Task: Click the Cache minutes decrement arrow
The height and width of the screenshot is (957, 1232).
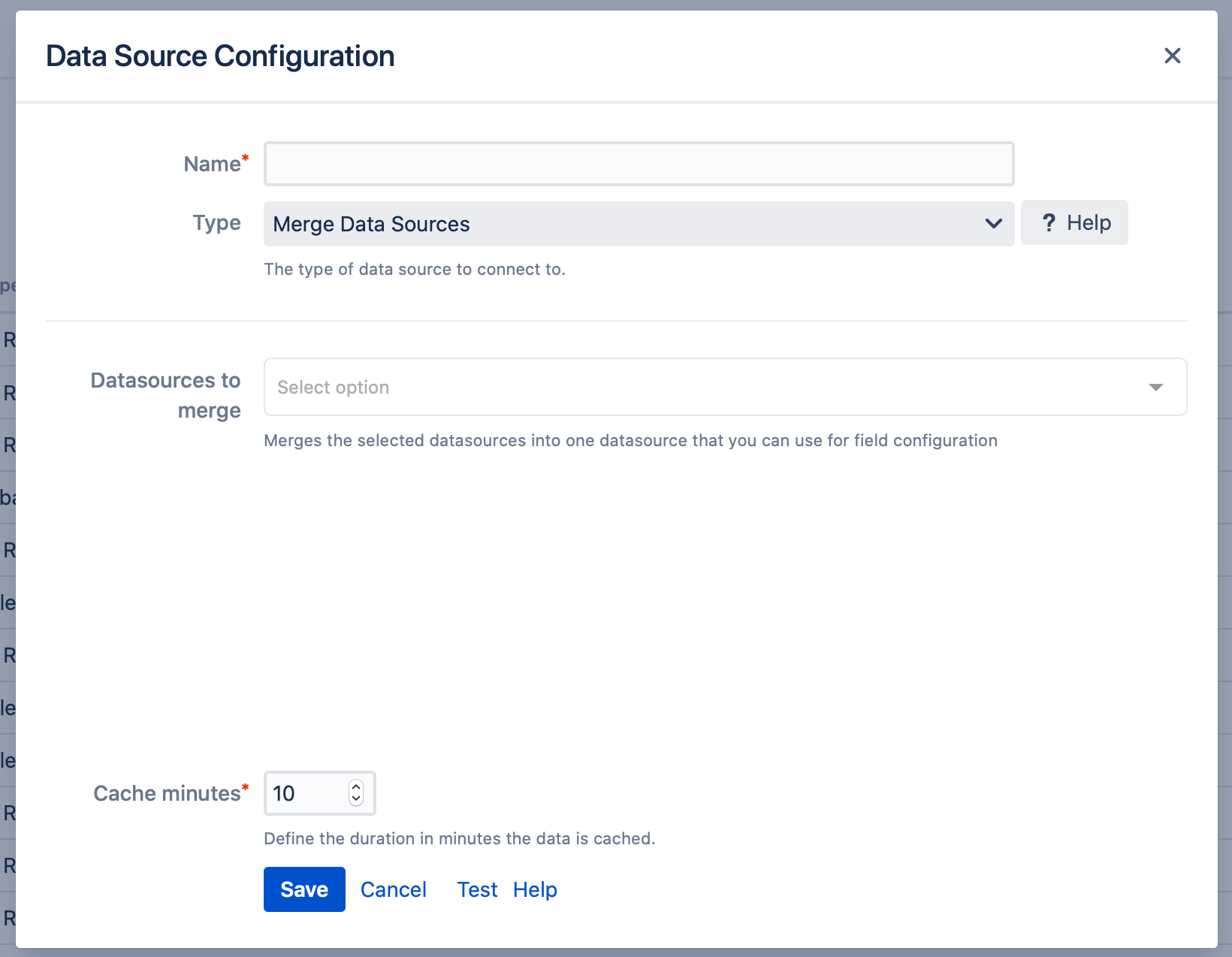Action: point(355,800)
